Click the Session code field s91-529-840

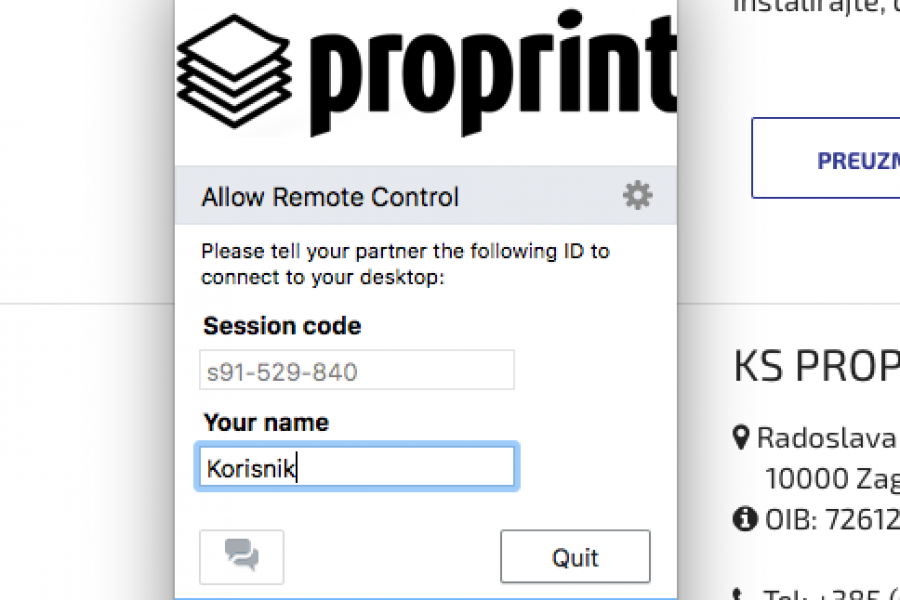tap(357, 371)
